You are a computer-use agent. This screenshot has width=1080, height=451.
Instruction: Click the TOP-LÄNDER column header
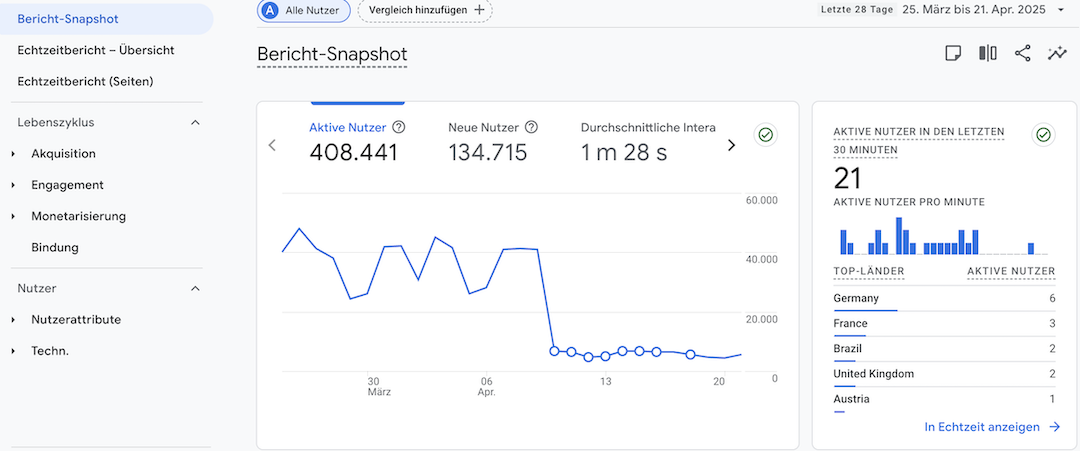tap(869, 271)
